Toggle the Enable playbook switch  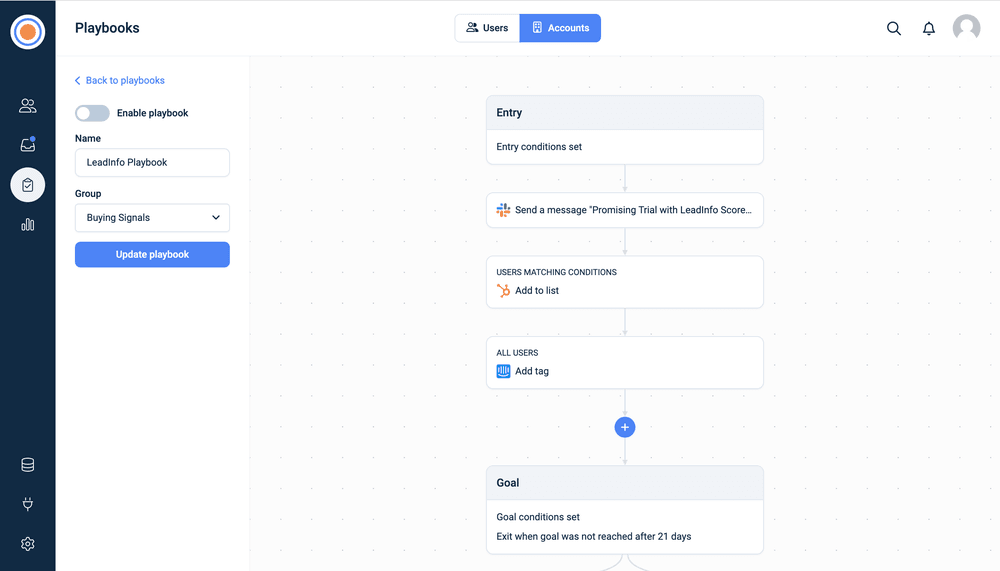[92, 113]
